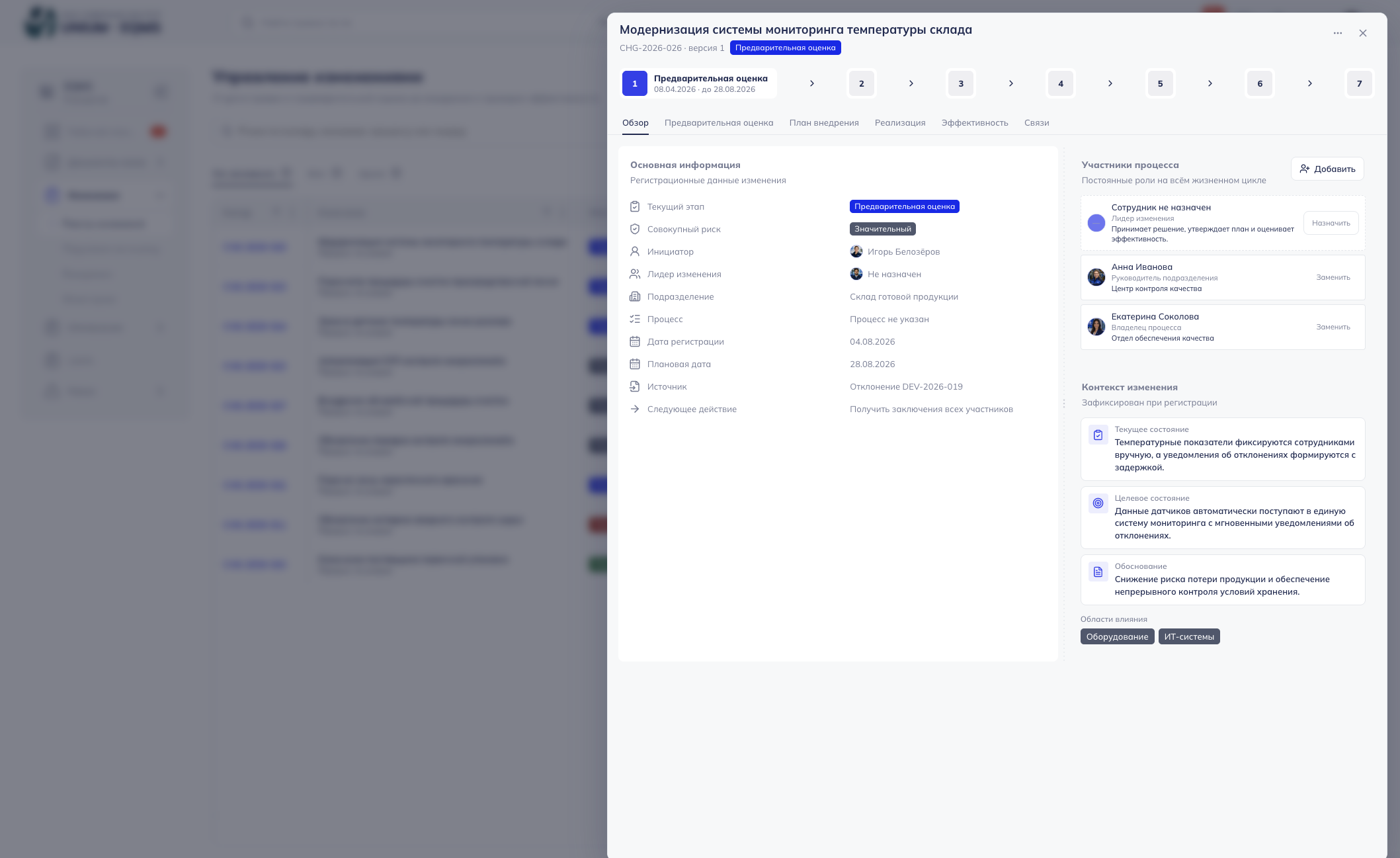Viewport: 1400px width, 858px height.
Task: Click the Обоснование document icon
Action: (x=1098, y=572)
